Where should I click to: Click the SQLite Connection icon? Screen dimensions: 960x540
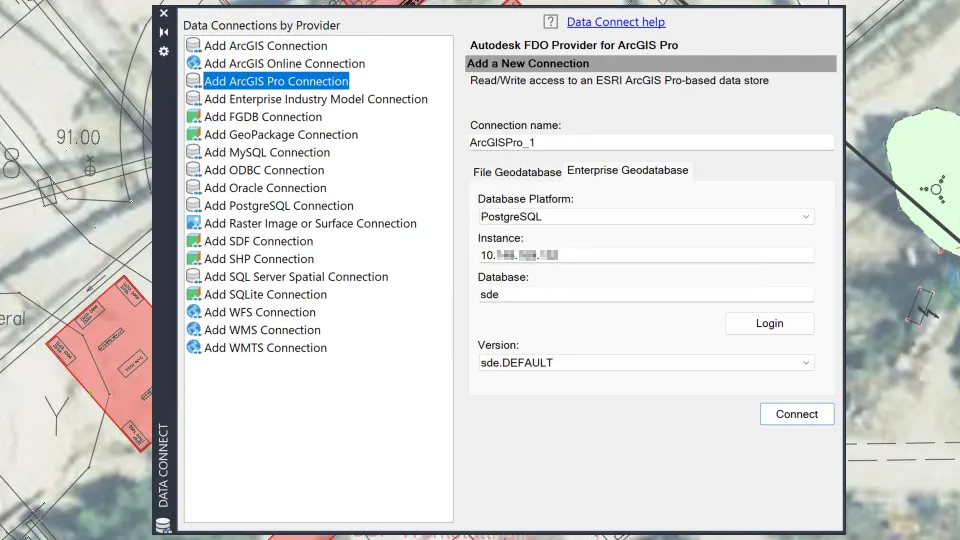point(193,294)
